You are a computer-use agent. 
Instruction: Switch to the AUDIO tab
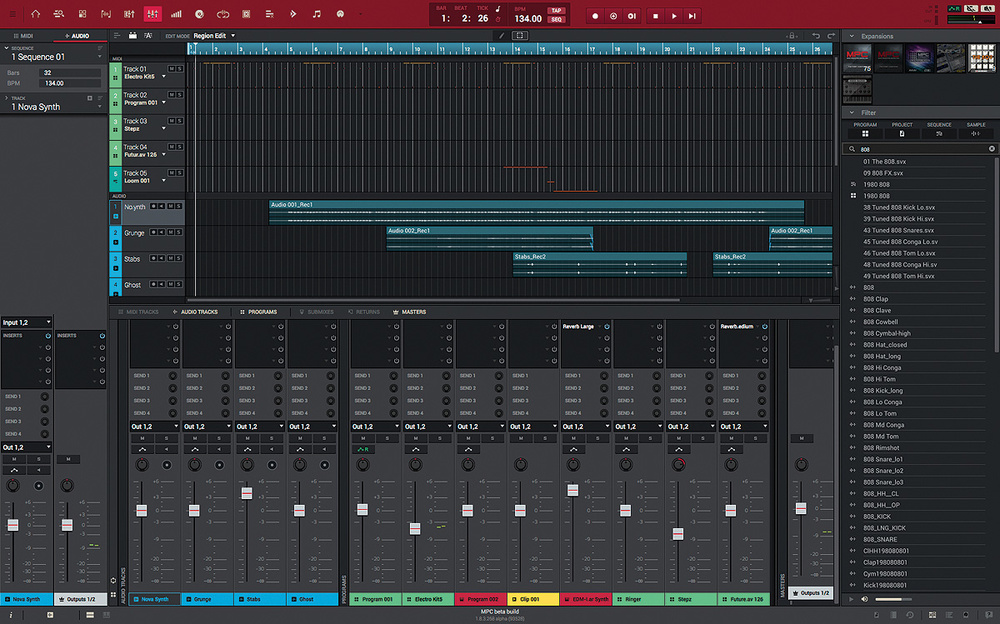tap(77, 36)
